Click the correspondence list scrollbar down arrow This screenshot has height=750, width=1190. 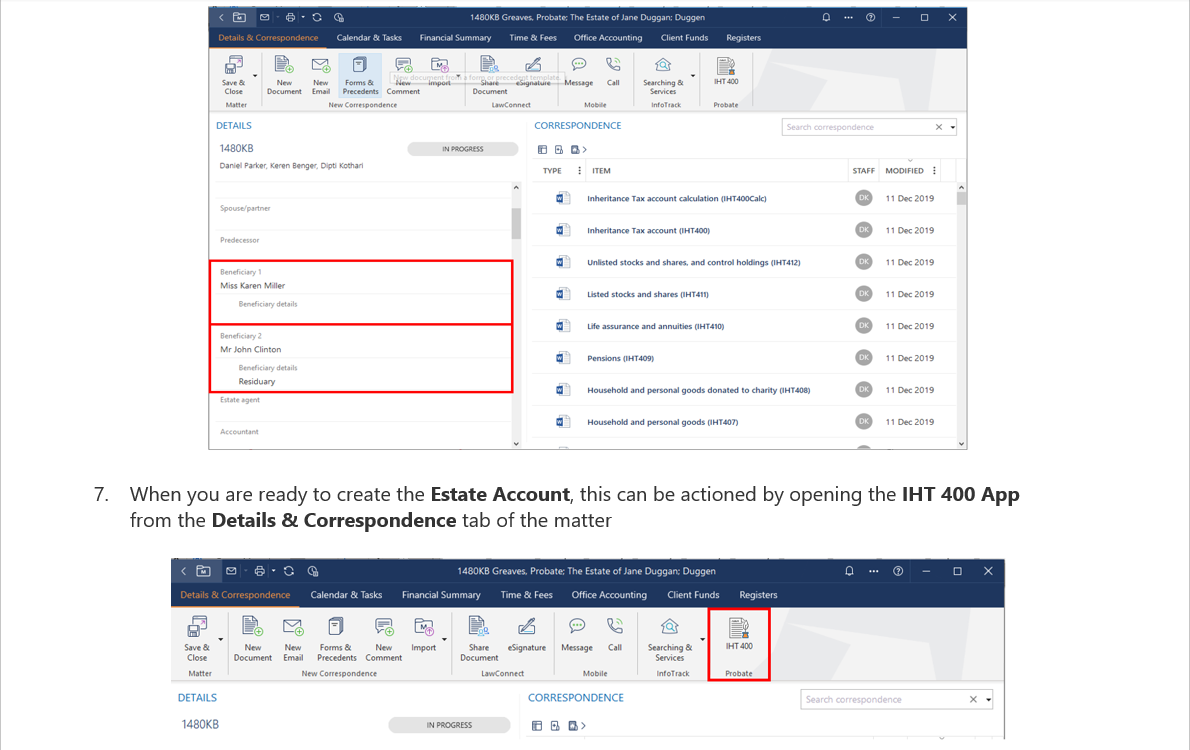961,443
